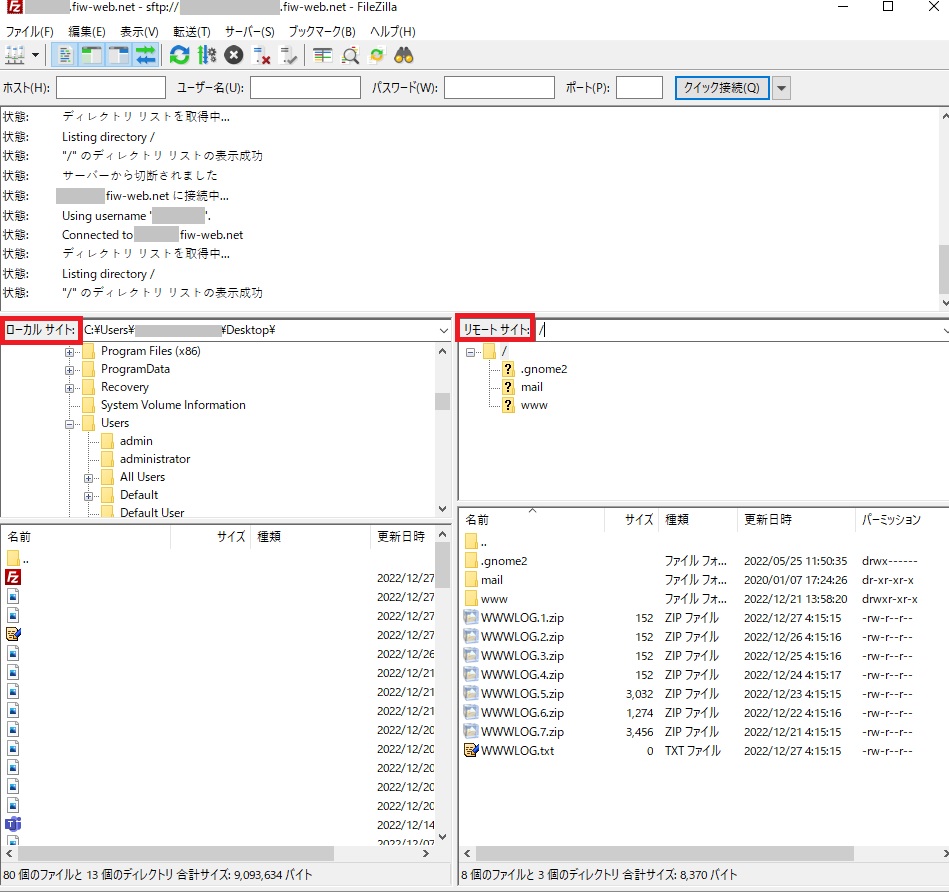This screenshot has height=893, width=949.
Task: Open the Site Manager dropdown arrow
Action: click(x=35, y=56)
